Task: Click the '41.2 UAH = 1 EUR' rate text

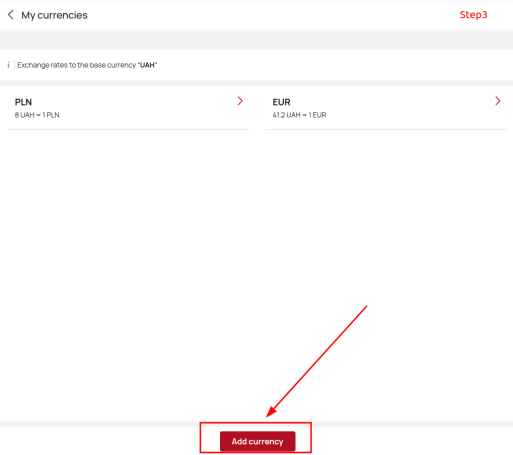Action: click(x=299, y=115)
